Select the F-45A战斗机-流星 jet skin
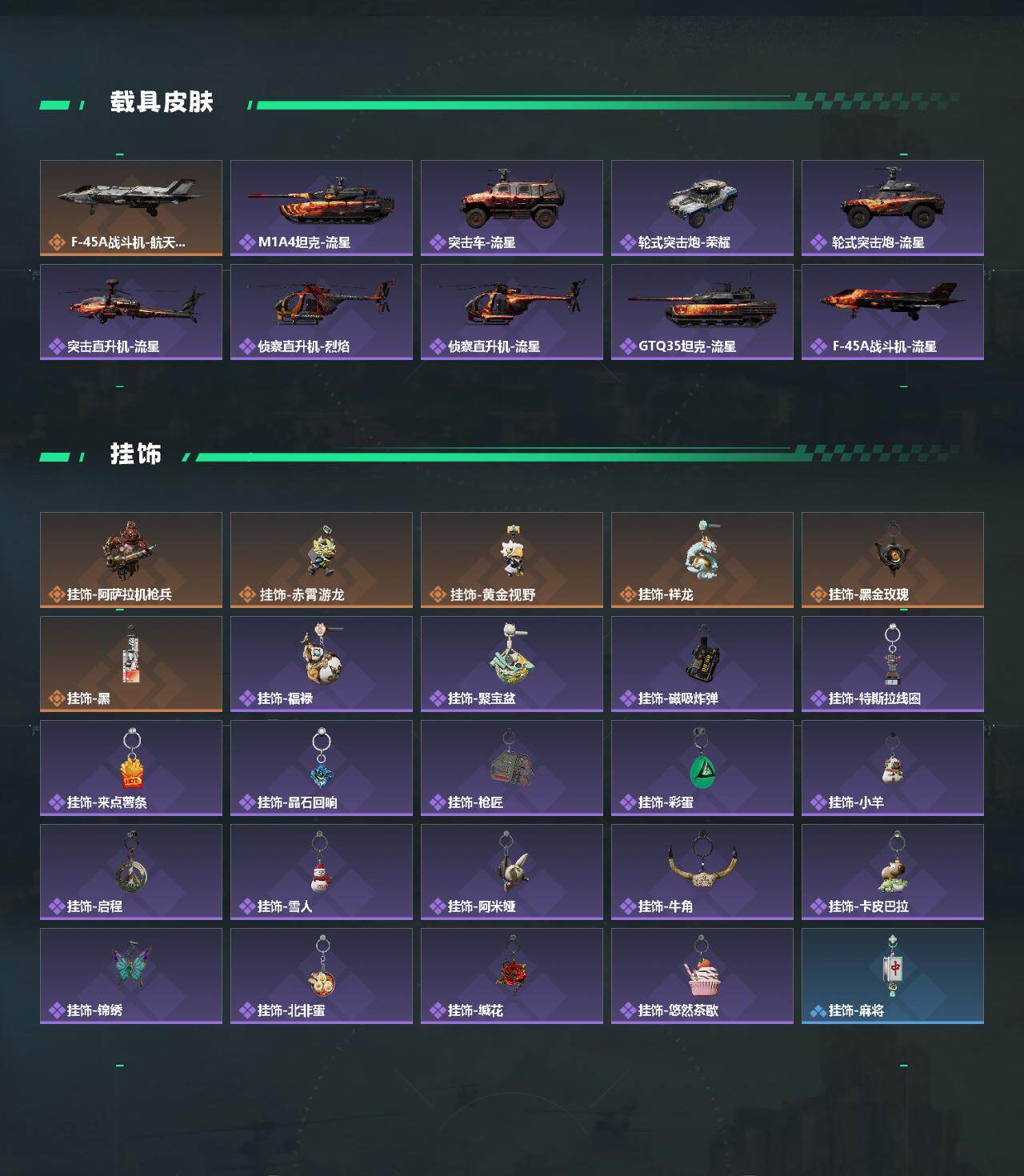The width and height of the screenshot is (1024, 1176). (x=893, y=312)
